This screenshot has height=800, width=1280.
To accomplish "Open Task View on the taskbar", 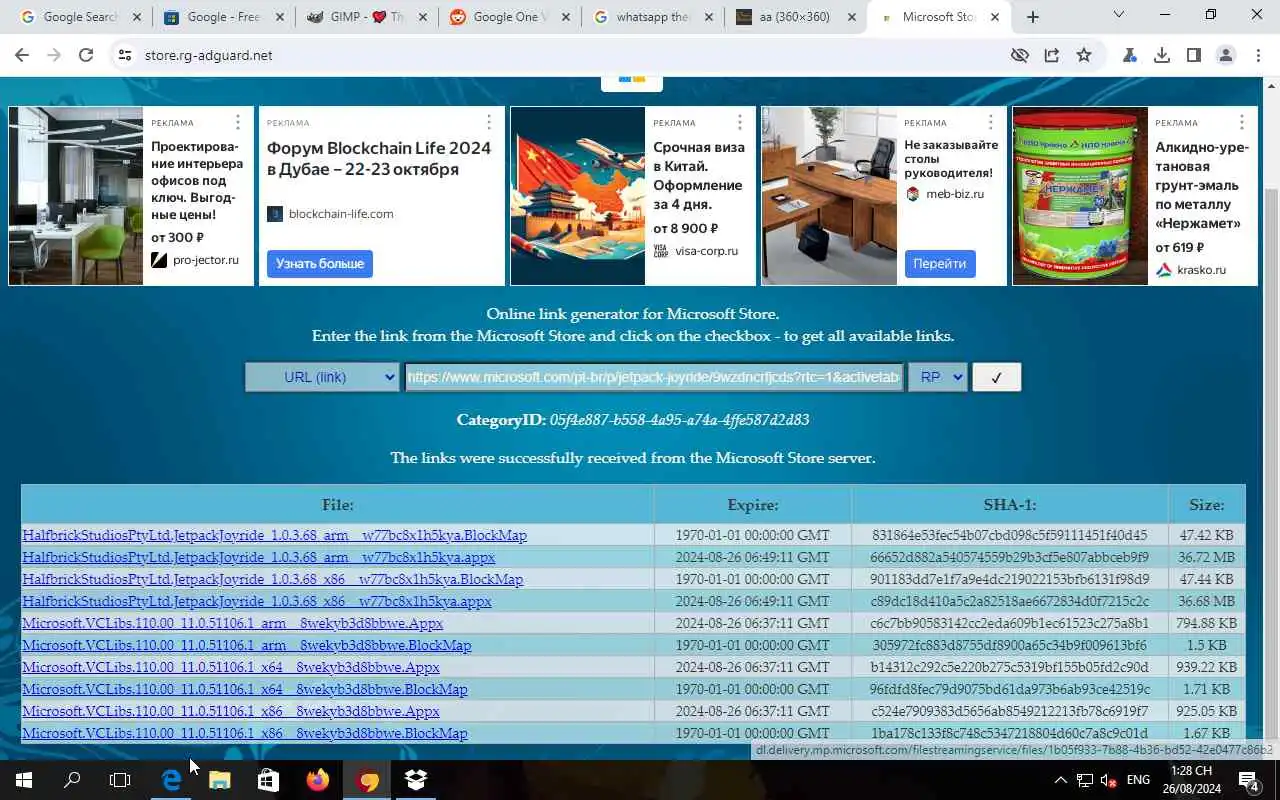I will [120, 780].
